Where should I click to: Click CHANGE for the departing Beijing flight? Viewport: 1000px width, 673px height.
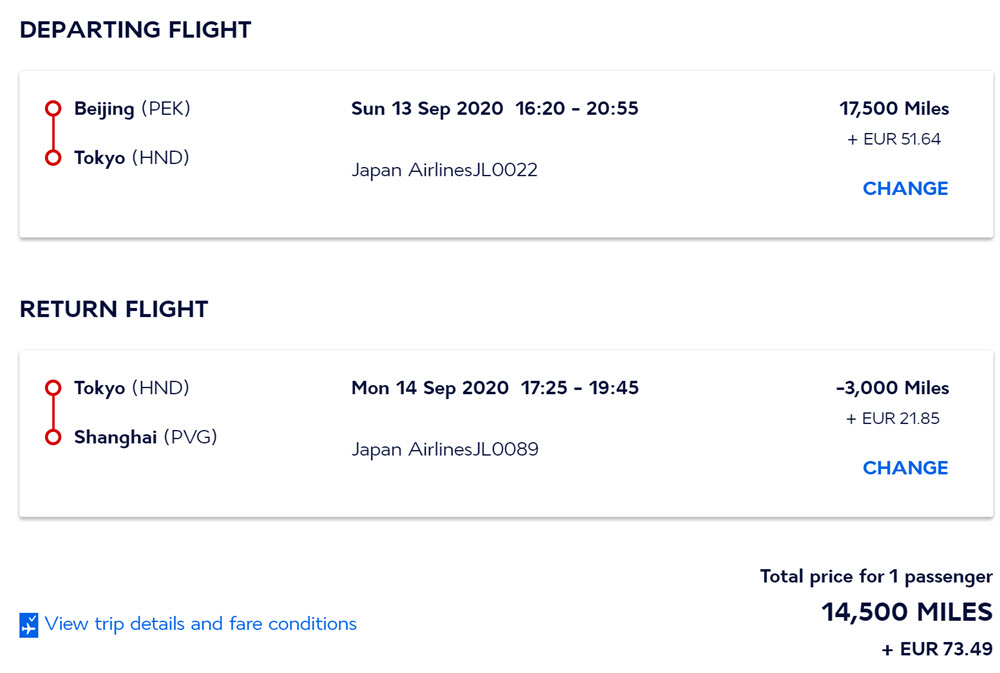pyautogui.click(x=905, y=188)
